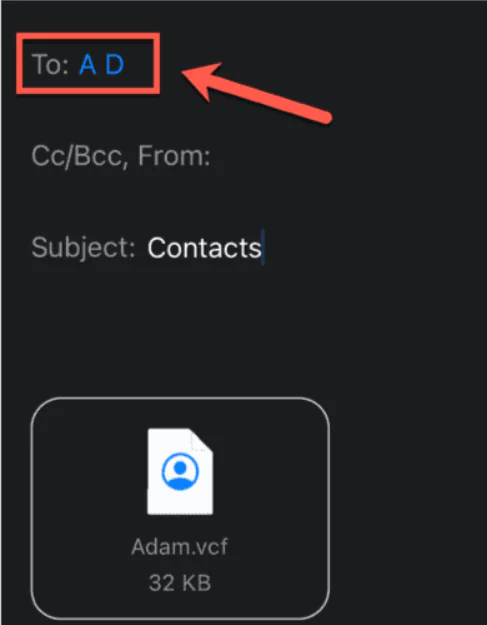Click the "Cc/Bcc" text

pos(77,156)
